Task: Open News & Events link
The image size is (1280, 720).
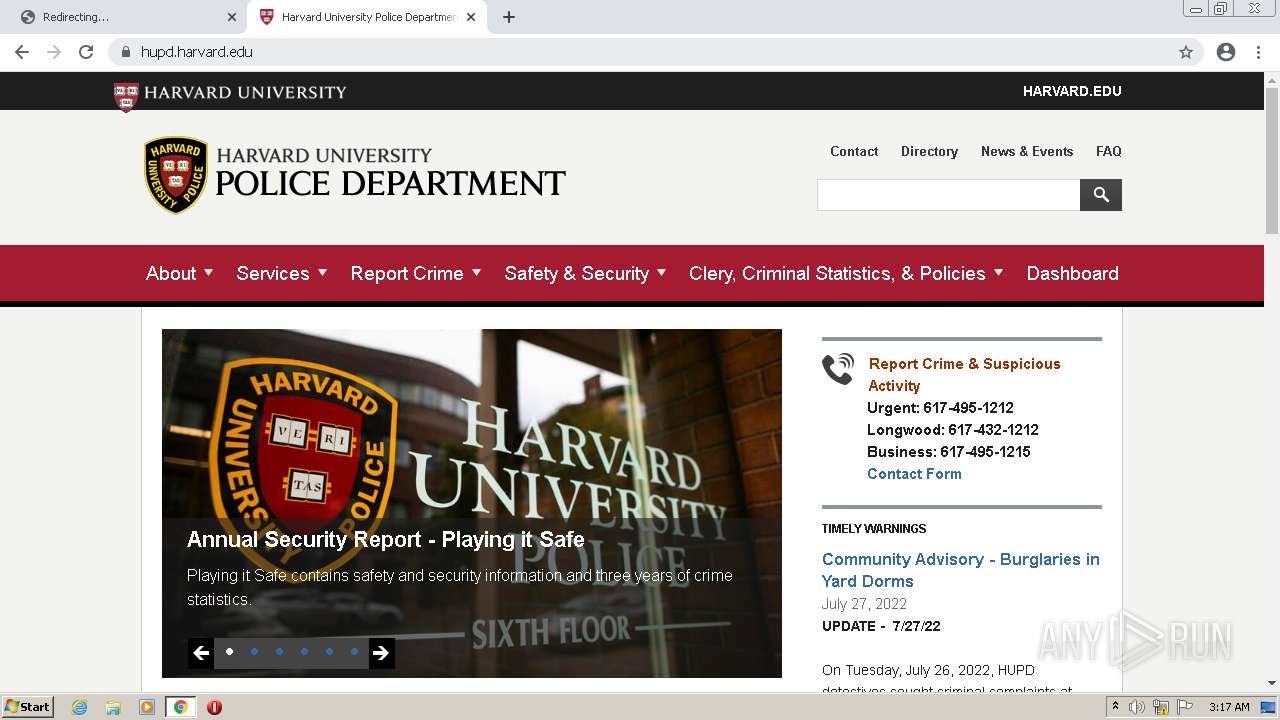Action: pyautogui.click(x=1027, y=151)
